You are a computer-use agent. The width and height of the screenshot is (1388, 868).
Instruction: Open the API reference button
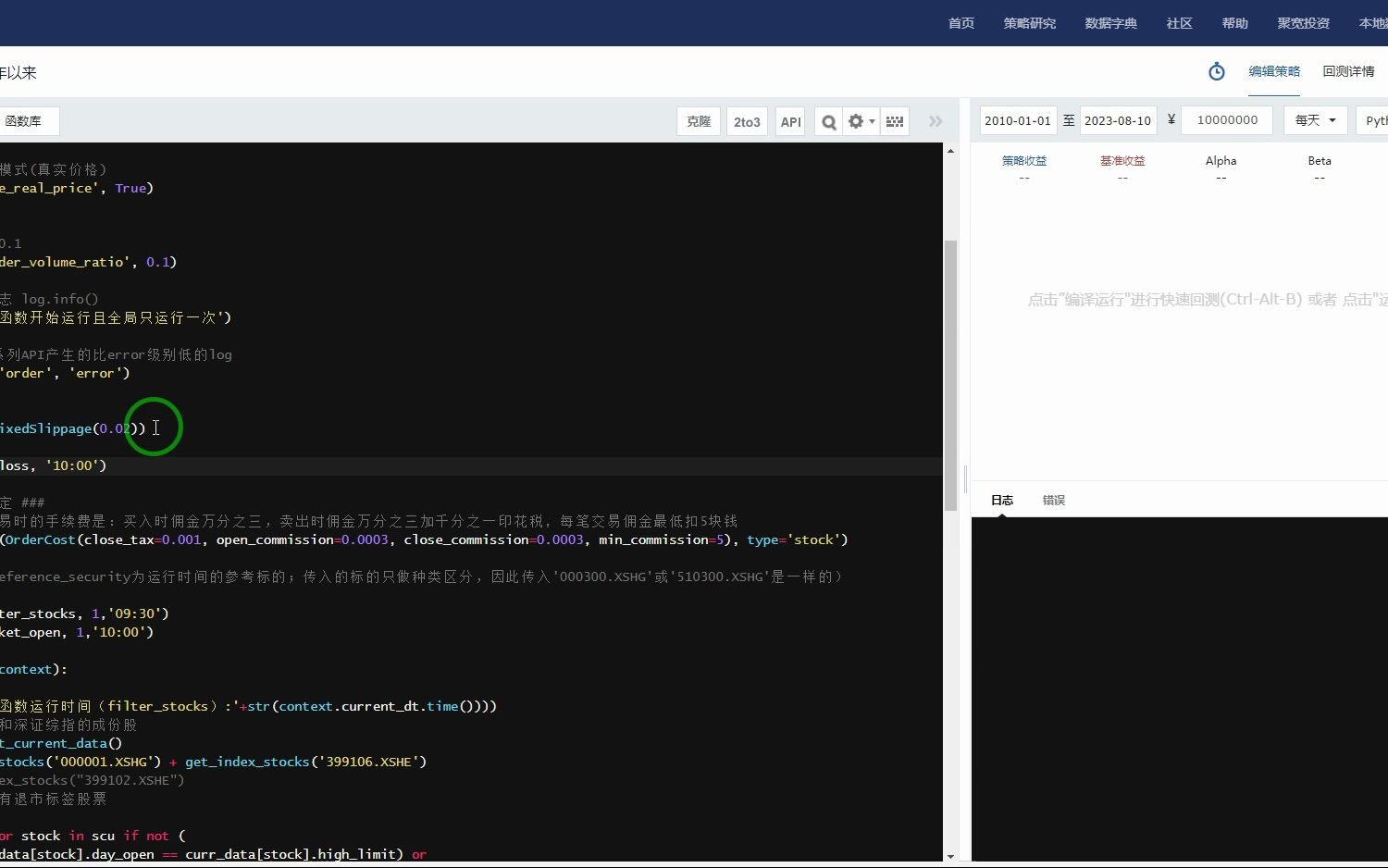click(x=790, y=121)
